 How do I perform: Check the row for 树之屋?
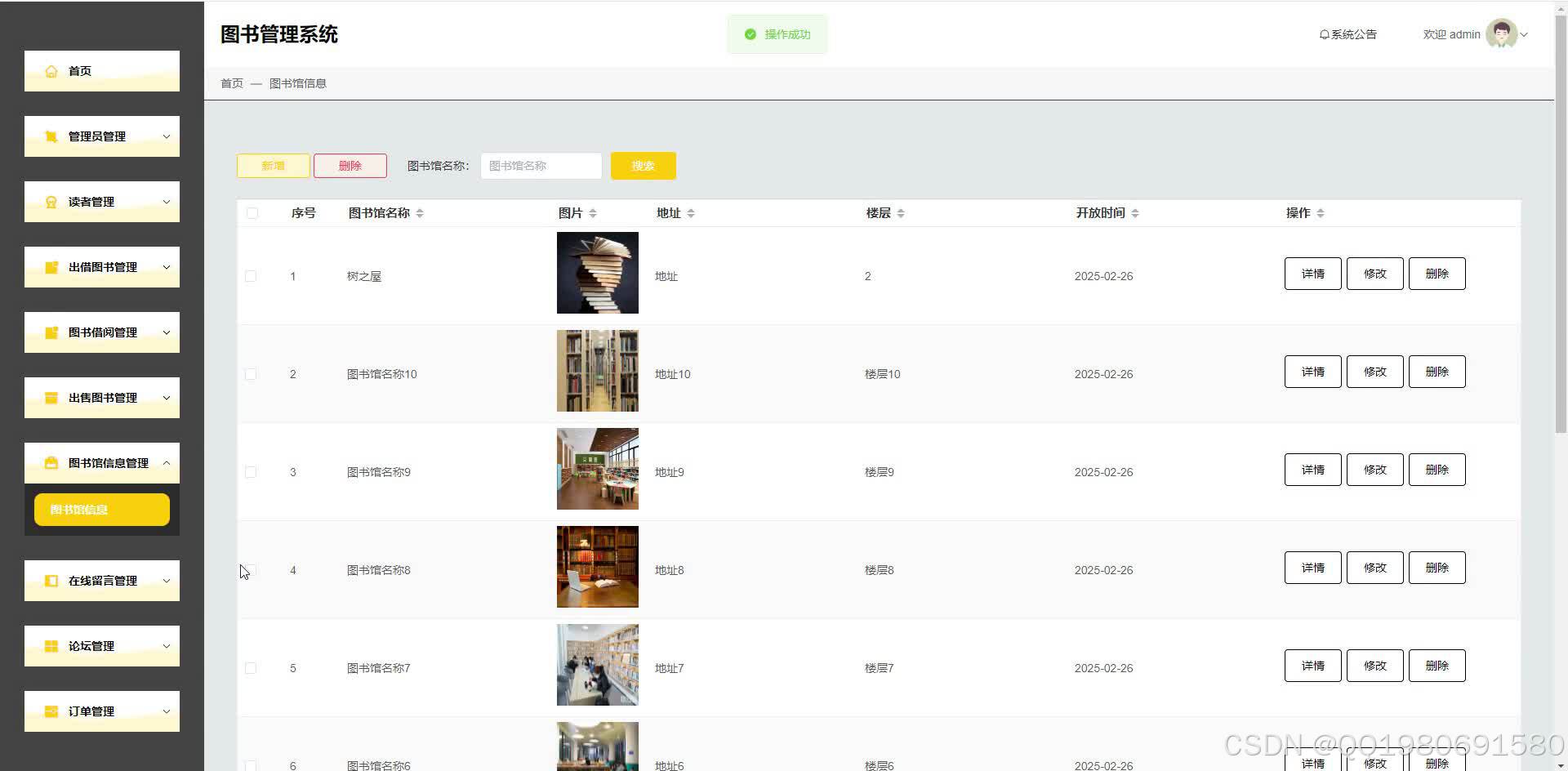click(251, 276)
